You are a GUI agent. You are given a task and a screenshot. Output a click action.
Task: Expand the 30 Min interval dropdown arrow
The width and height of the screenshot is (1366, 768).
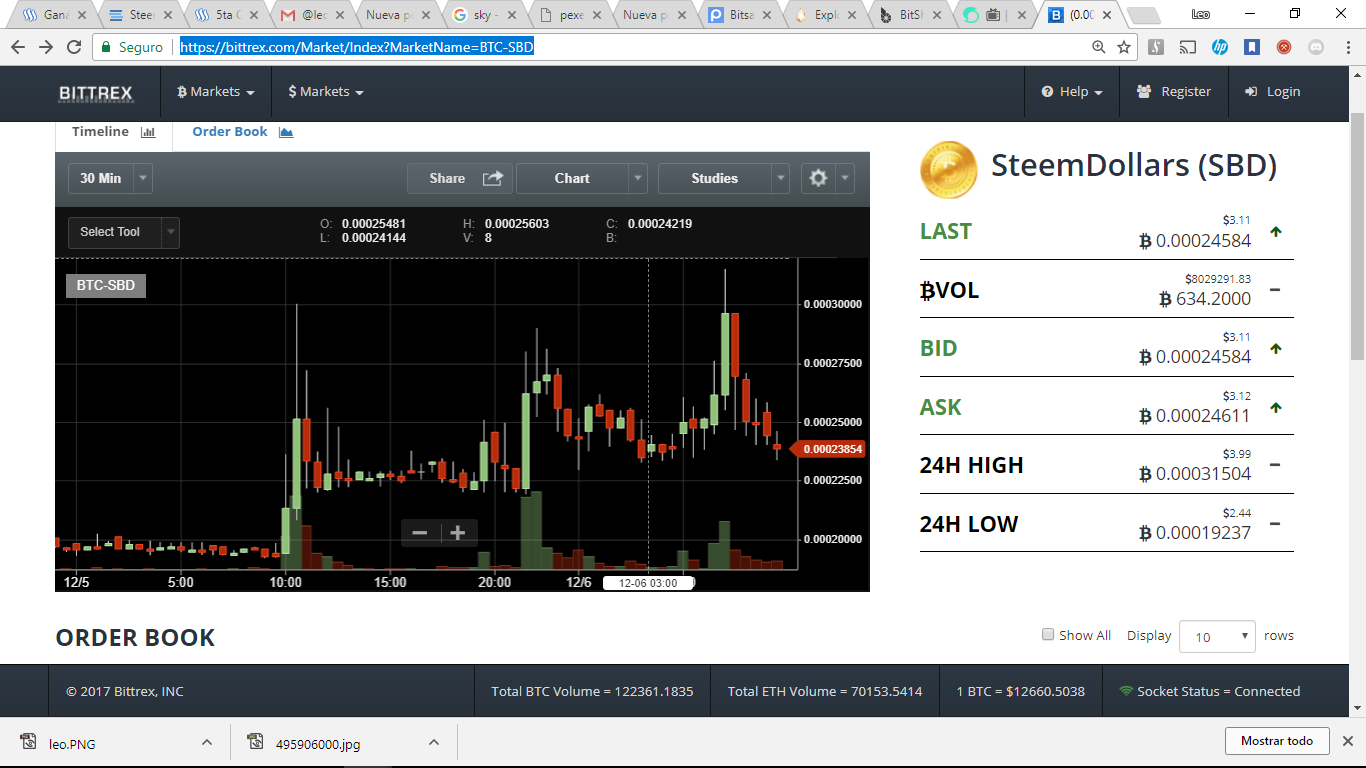click(x=143, y=178)
